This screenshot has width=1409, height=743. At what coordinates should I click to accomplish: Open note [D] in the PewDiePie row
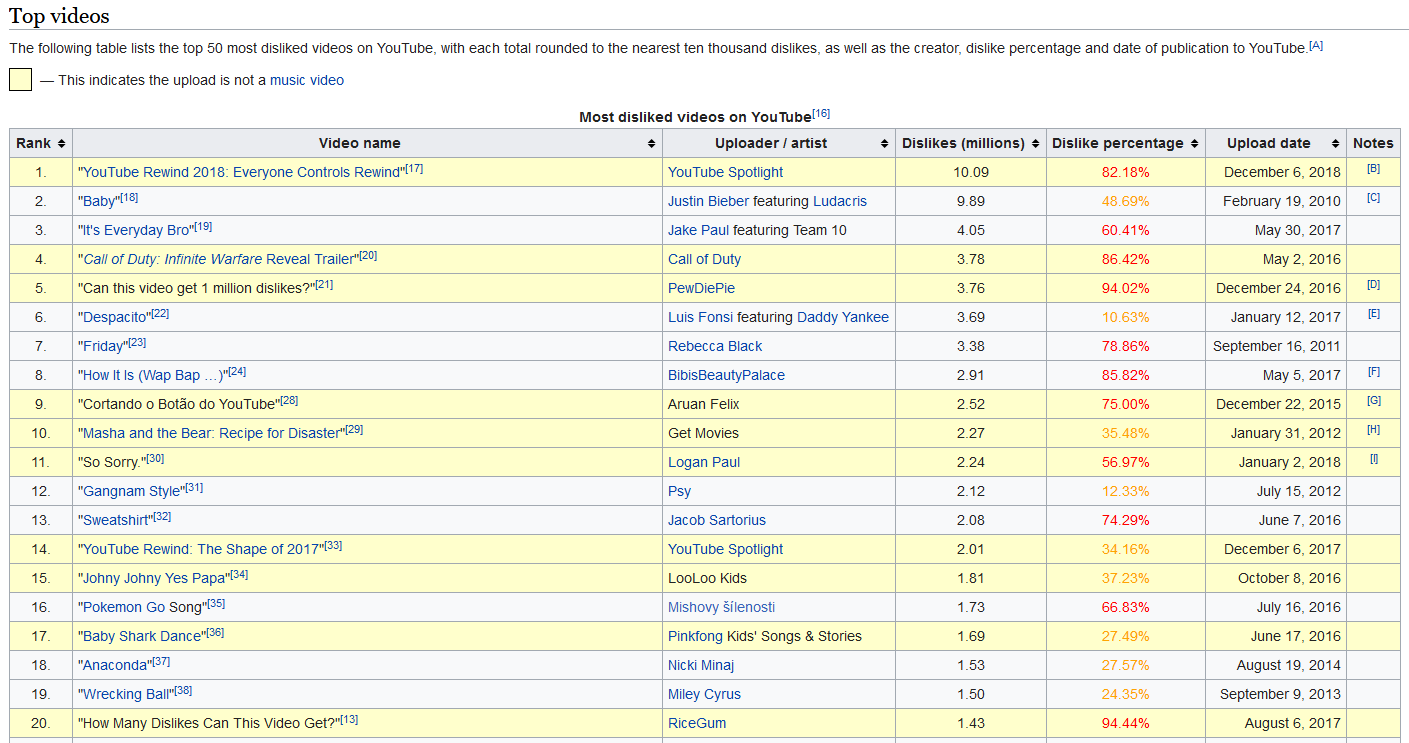[1373, 285]
